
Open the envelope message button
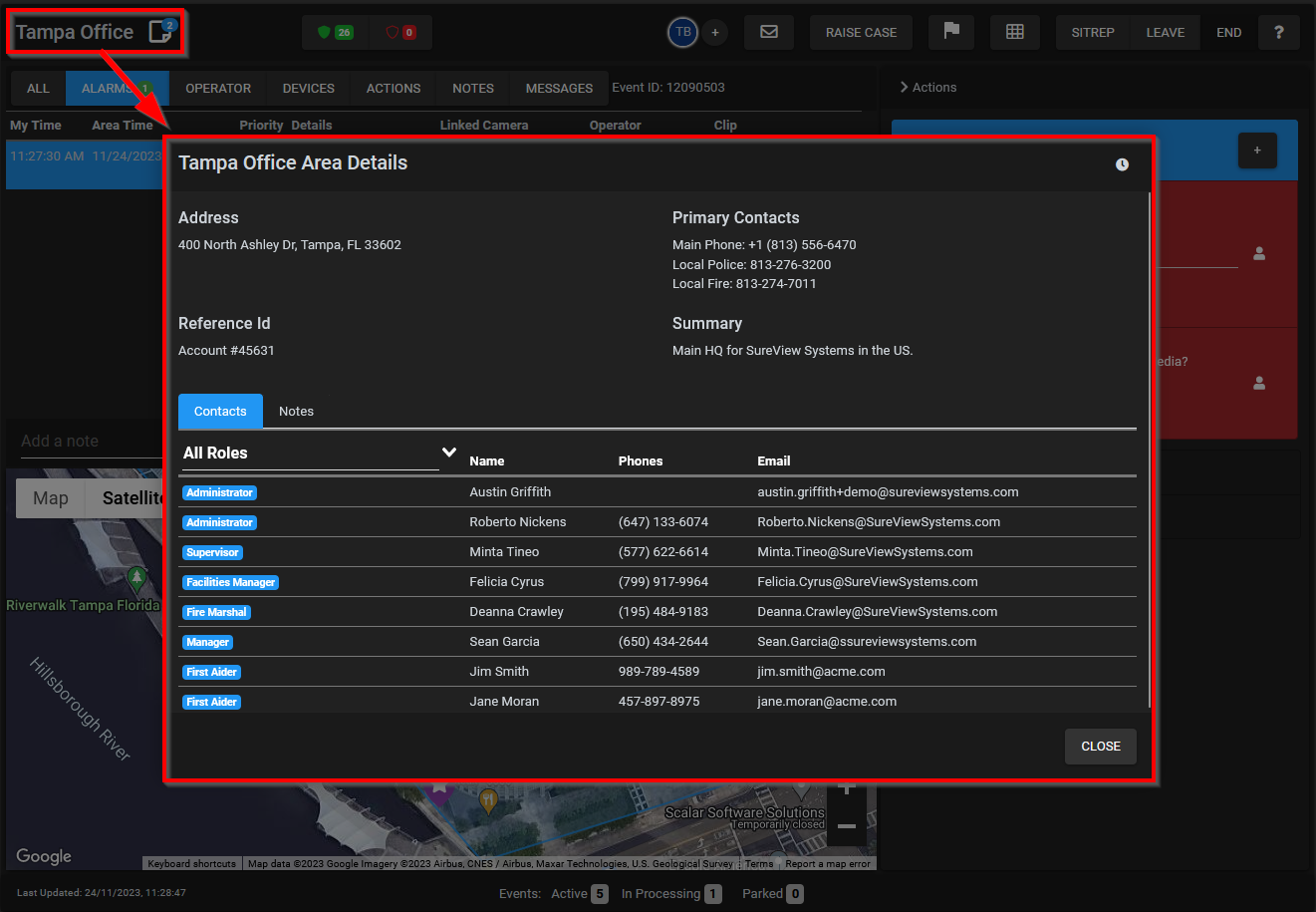tap(769, 32)
